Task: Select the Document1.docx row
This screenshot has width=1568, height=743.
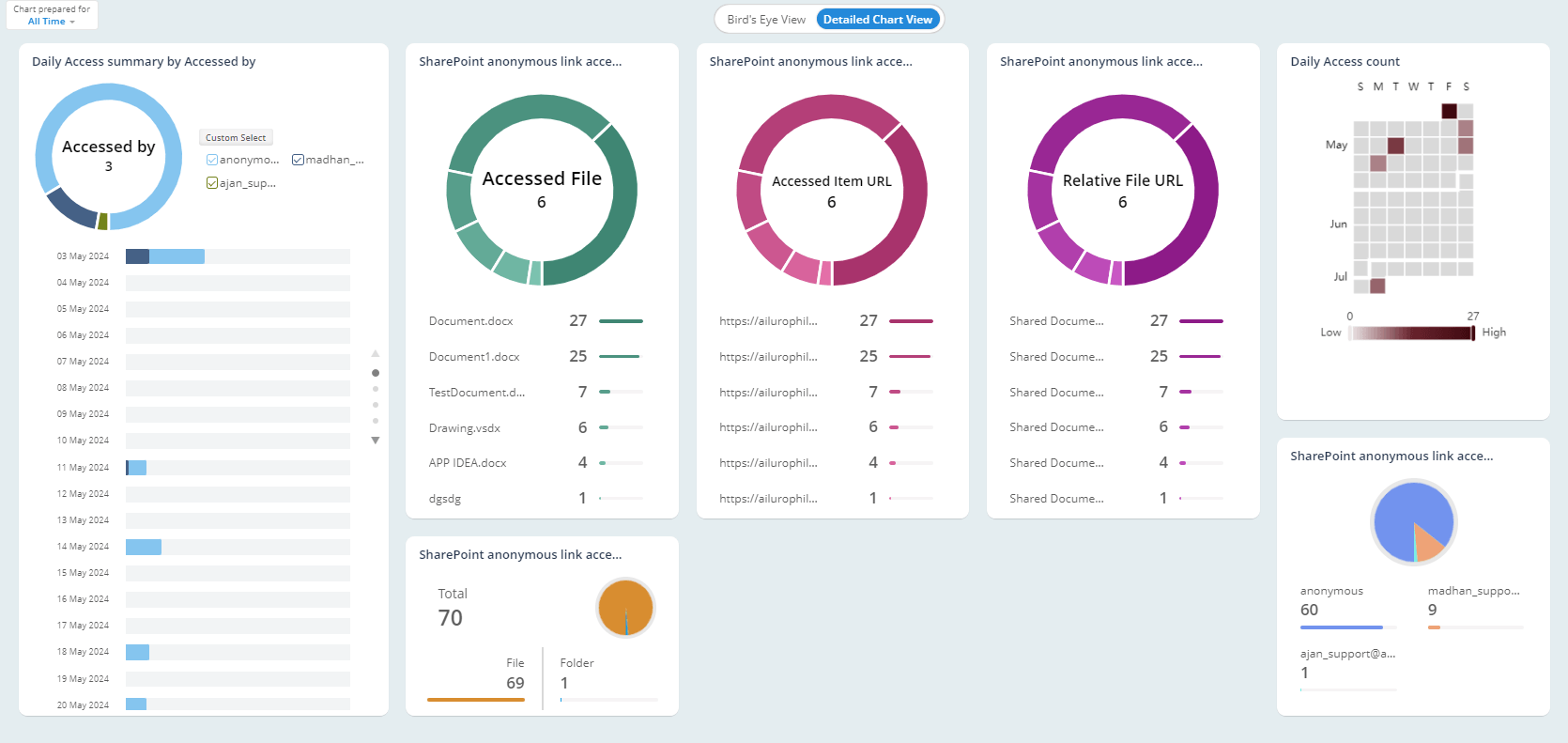Action: coord(536,357)
